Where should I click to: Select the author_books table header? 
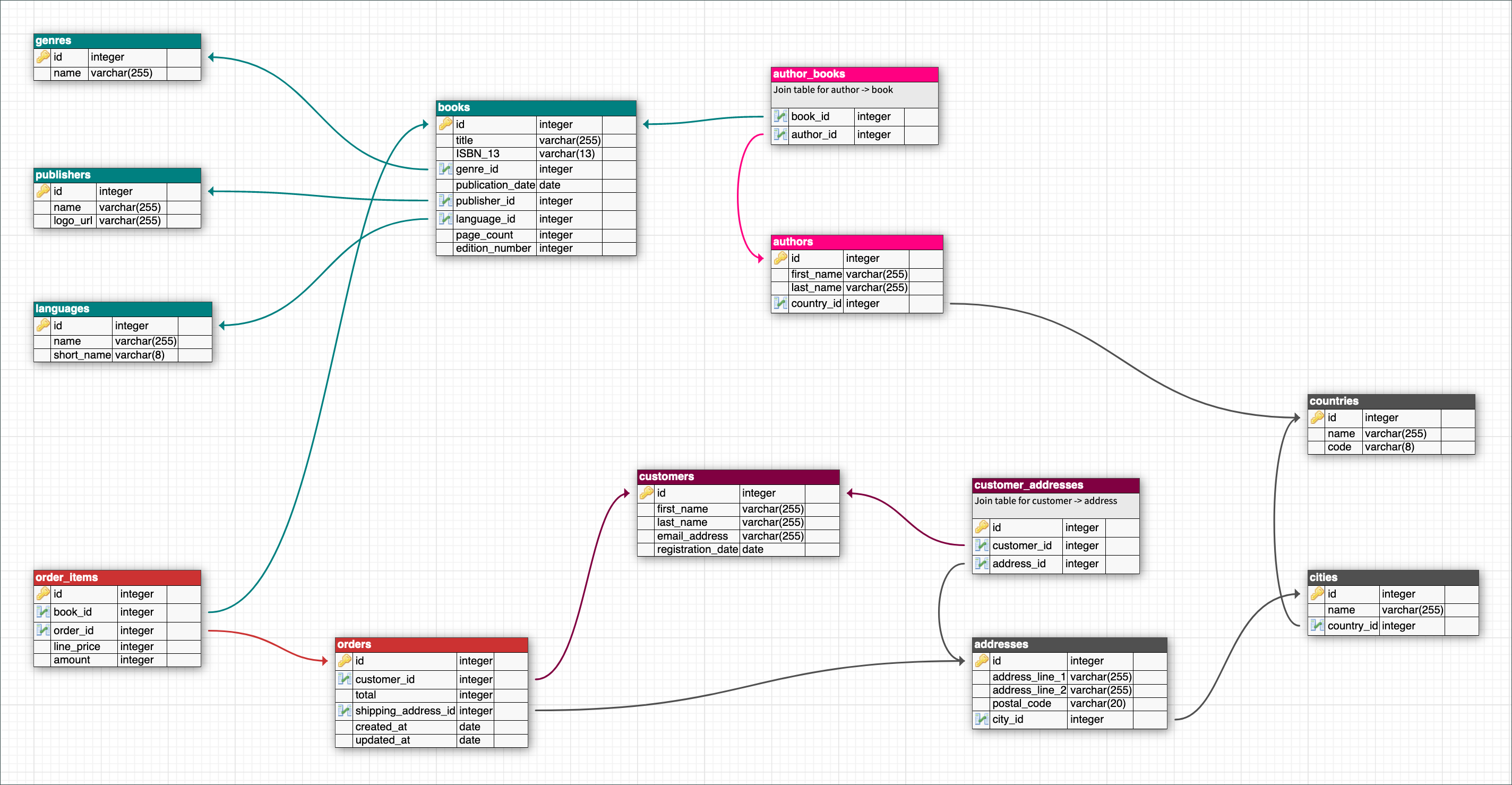click(x=854, y=74)
